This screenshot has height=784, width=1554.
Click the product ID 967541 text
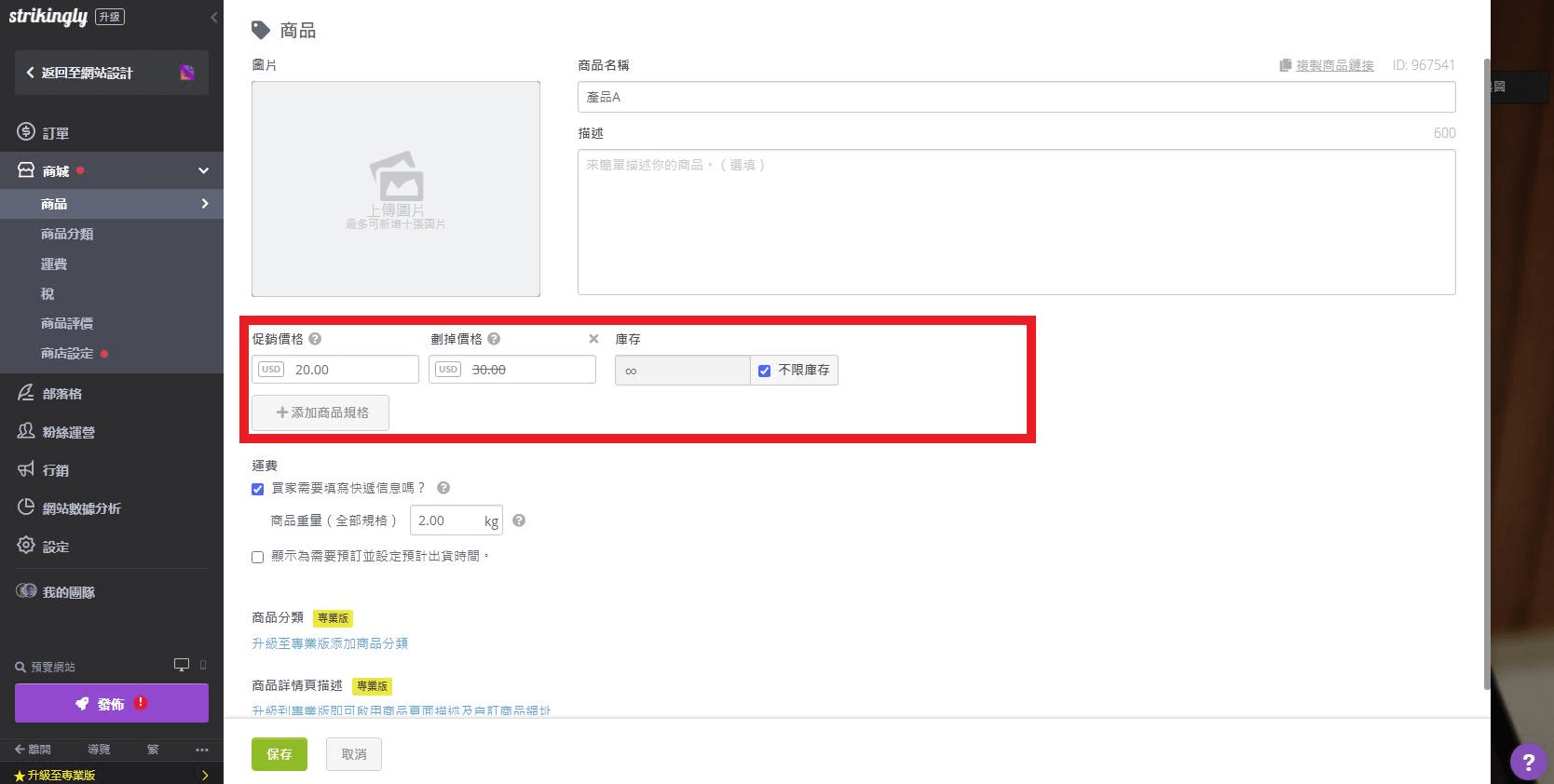click(1424, 65)
